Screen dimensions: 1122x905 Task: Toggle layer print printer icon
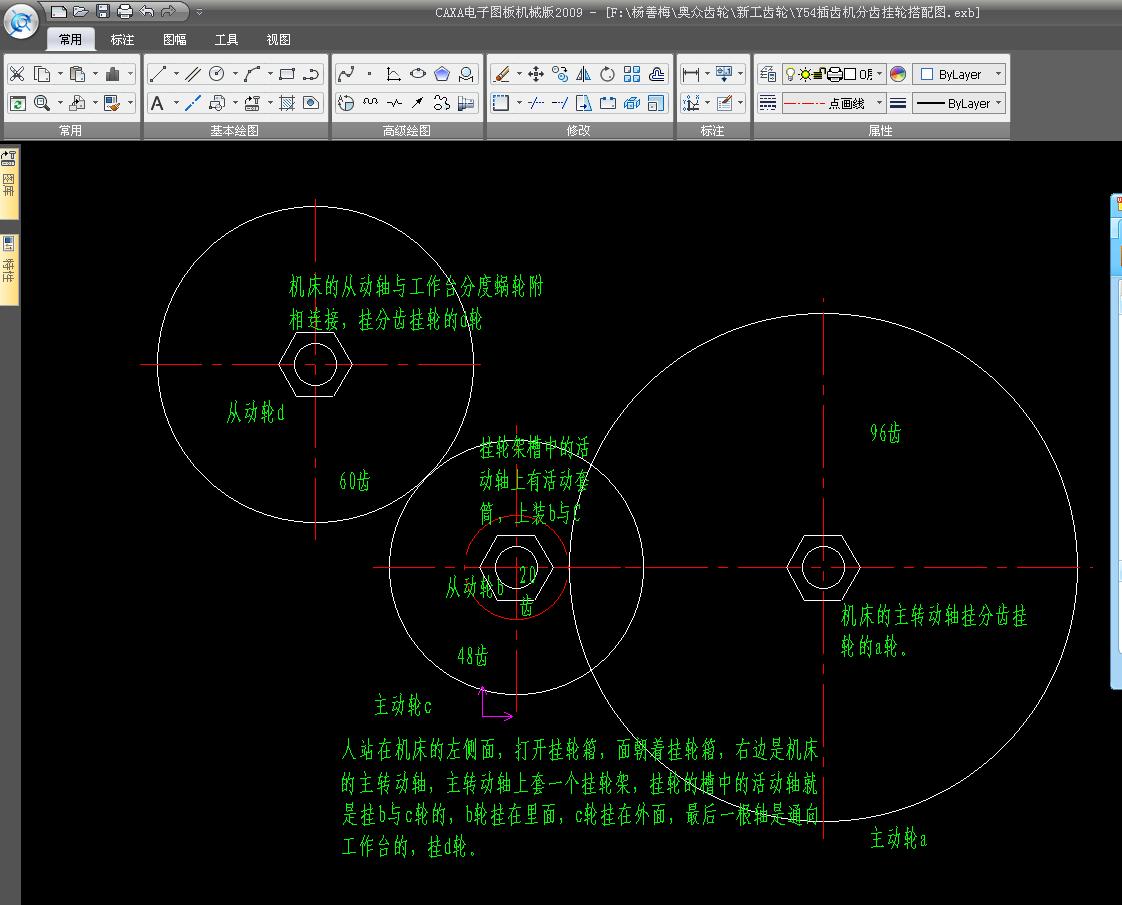(834, 74)
